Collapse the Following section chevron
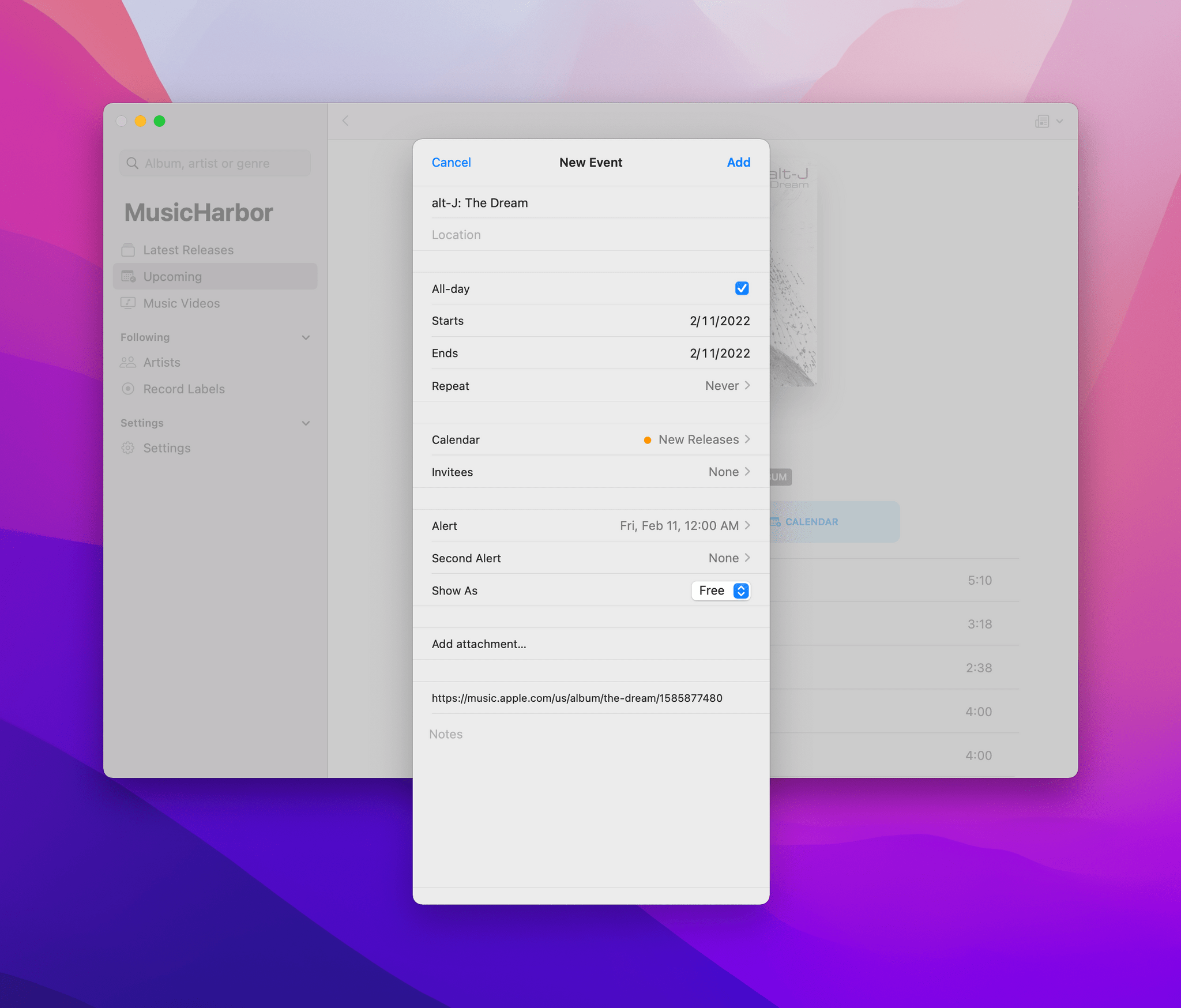This screenshot has width=1181, height=1008. point(306,337)
